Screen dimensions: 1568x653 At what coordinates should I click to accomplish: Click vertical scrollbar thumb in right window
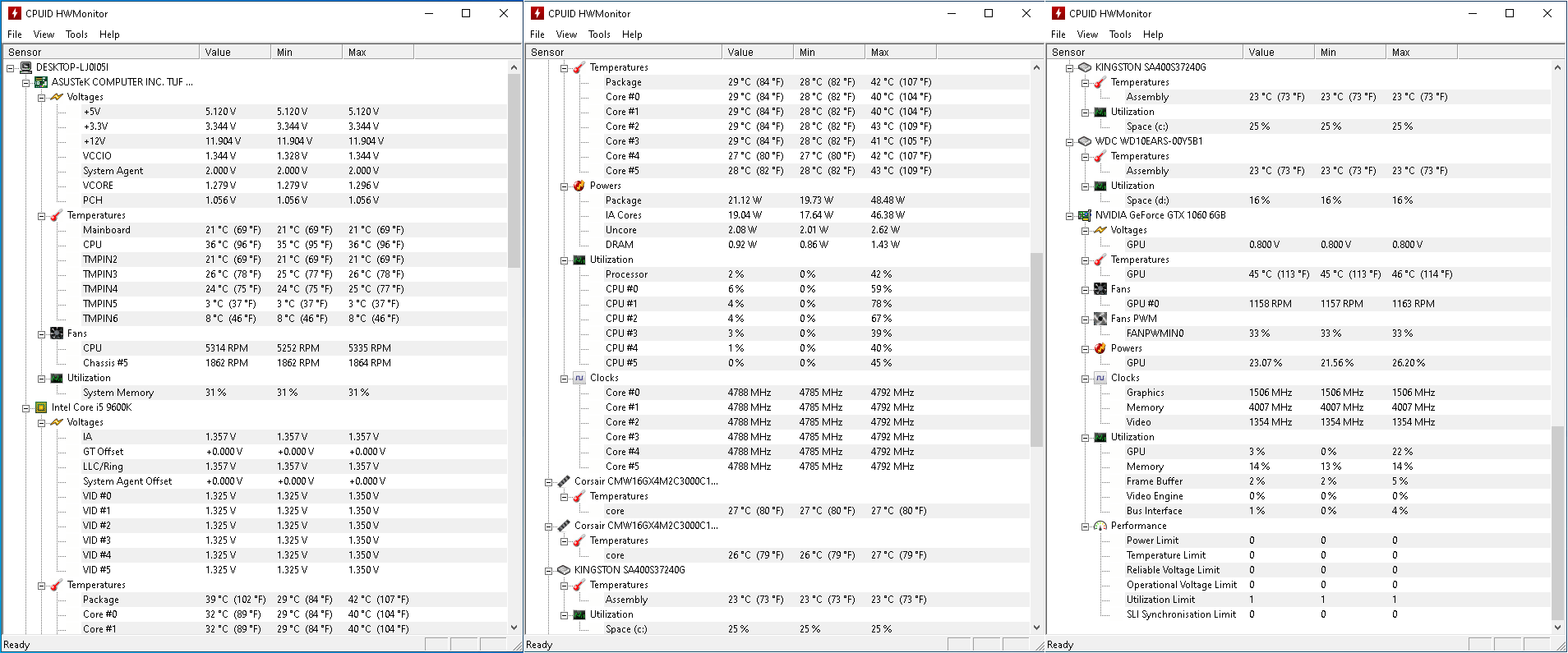click(1557, 522)
